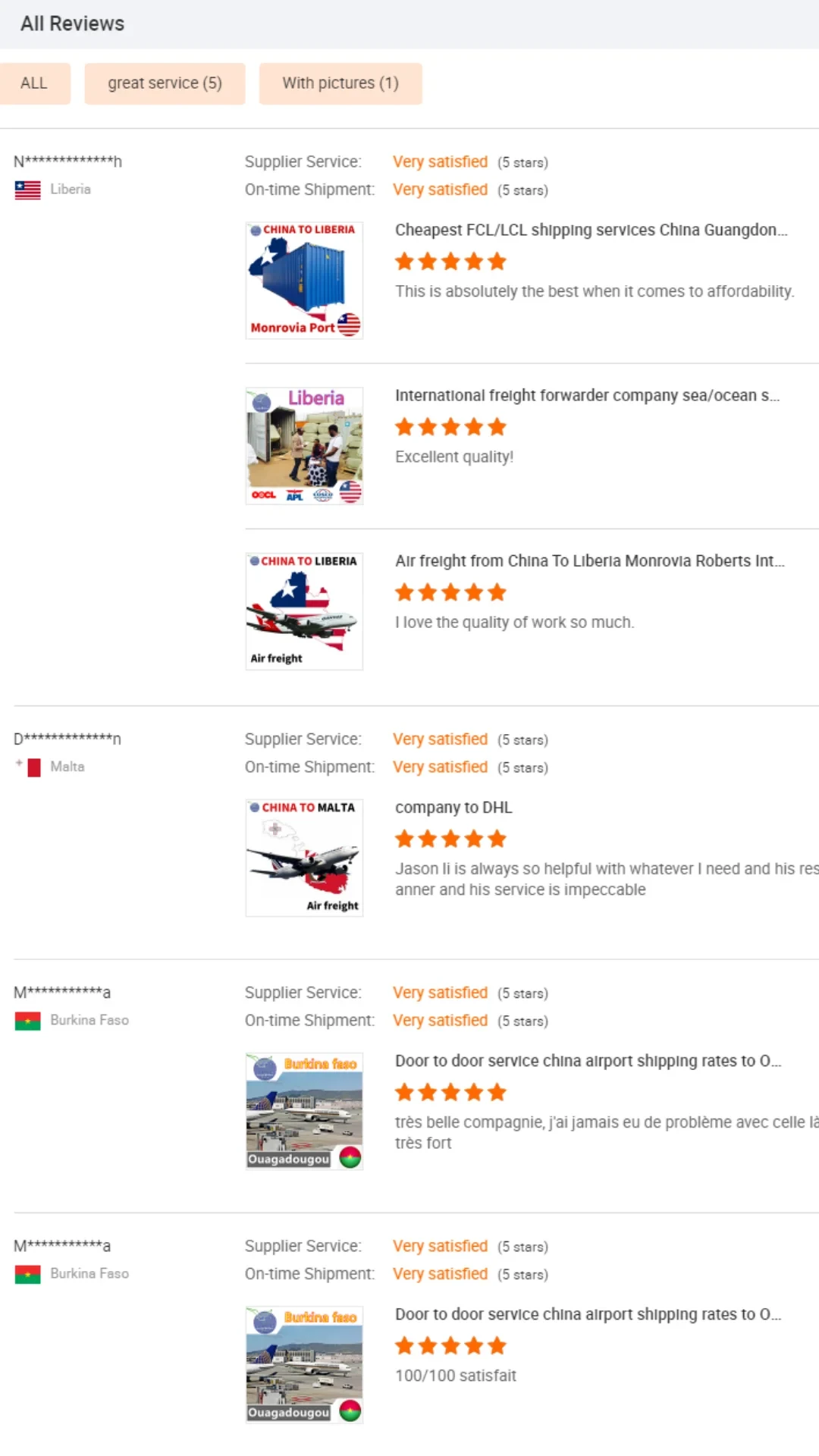Open Air freight China To Liberia link
The width and height of the screenshot is (819, 1456).
click(x=589, y=560)
